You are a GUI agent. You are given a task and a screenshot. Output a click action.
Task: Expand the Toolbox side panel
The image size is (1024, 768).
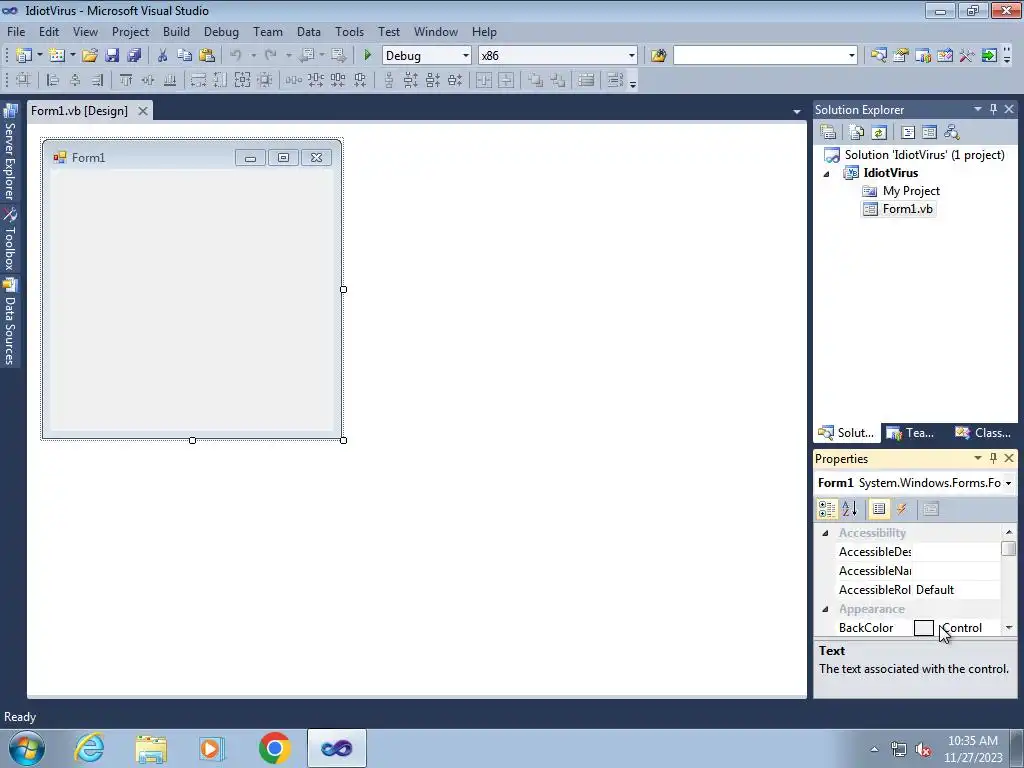pos(10,240)
